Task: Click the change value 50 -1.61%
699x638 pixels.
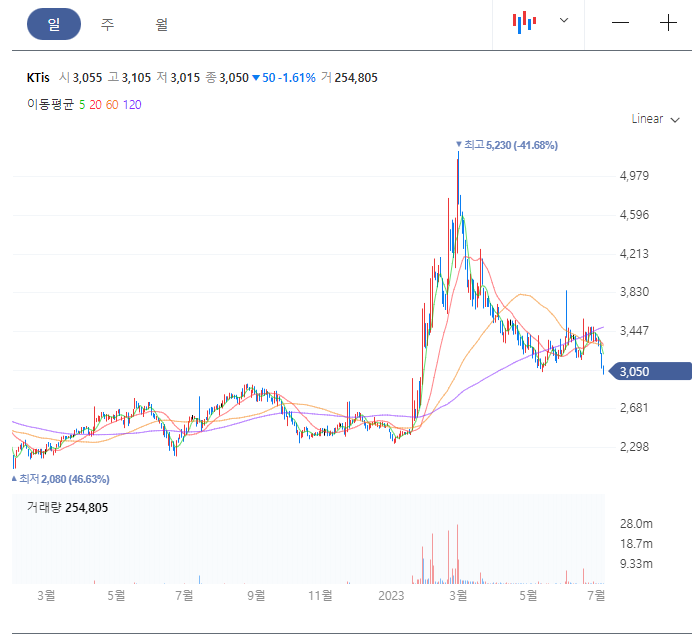Action: 284,78
